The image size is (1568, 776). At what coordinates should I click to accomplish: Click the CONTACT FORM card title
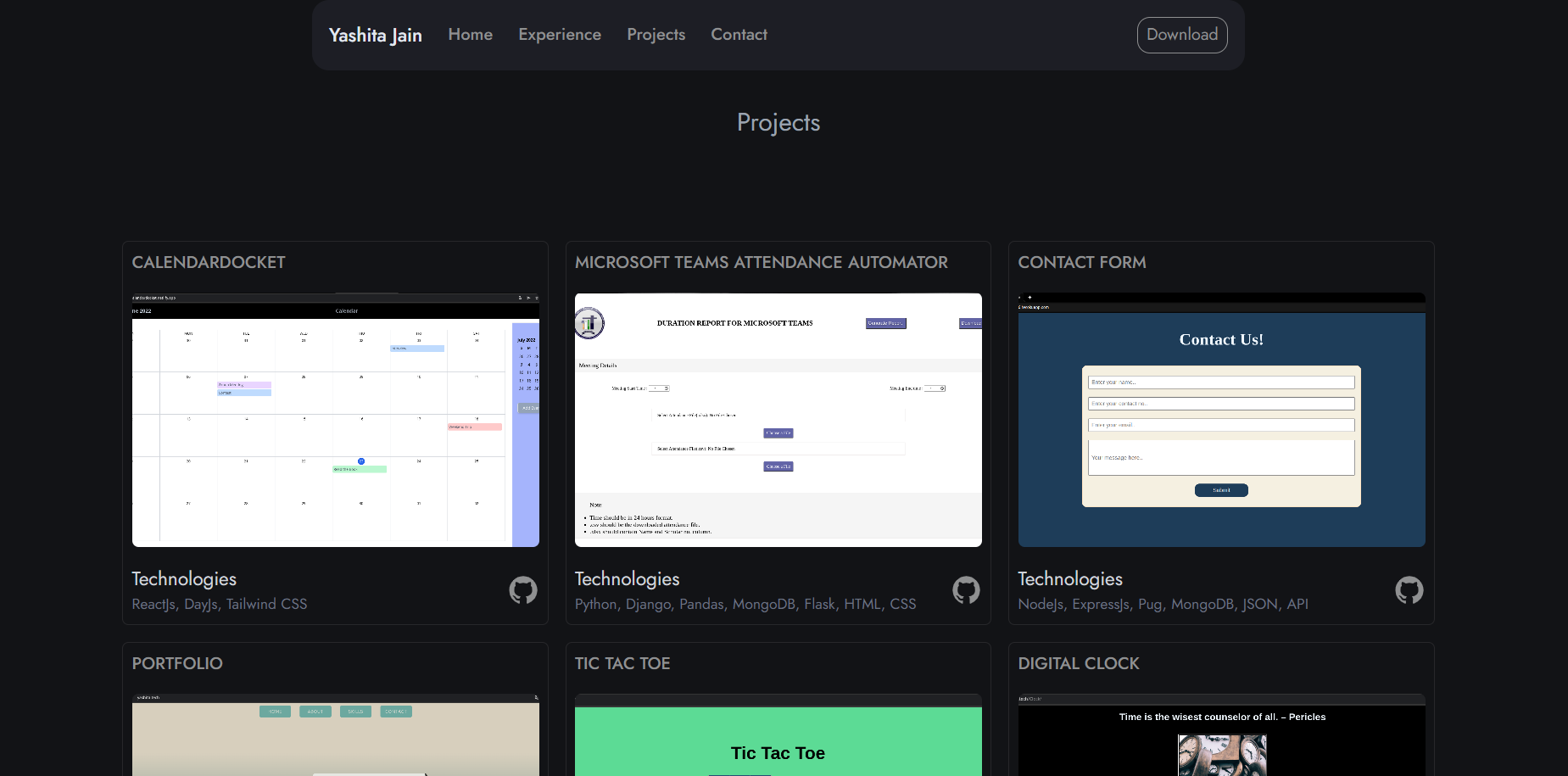tap(1082, 263)
